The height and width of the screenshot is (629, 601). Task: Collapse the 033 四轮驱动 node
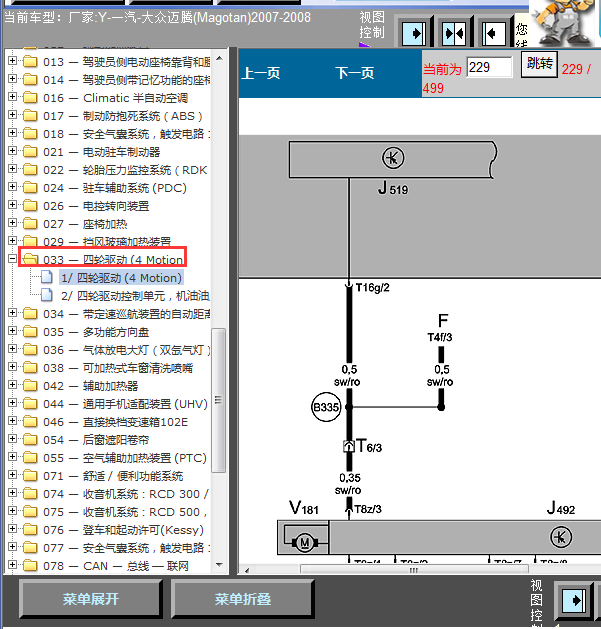(x=12, y=259)
